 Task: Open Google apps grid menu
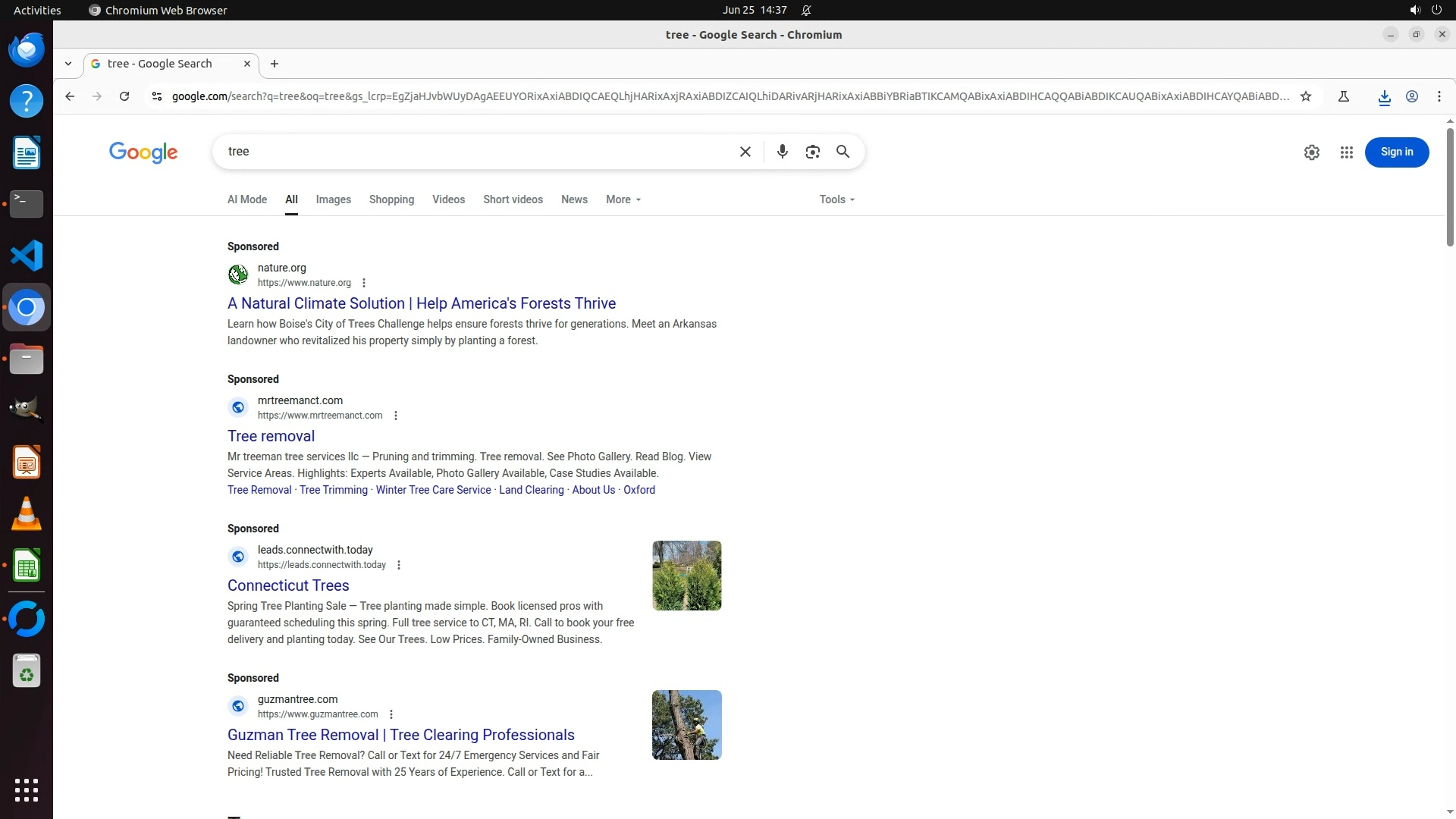coord(1346,152)
